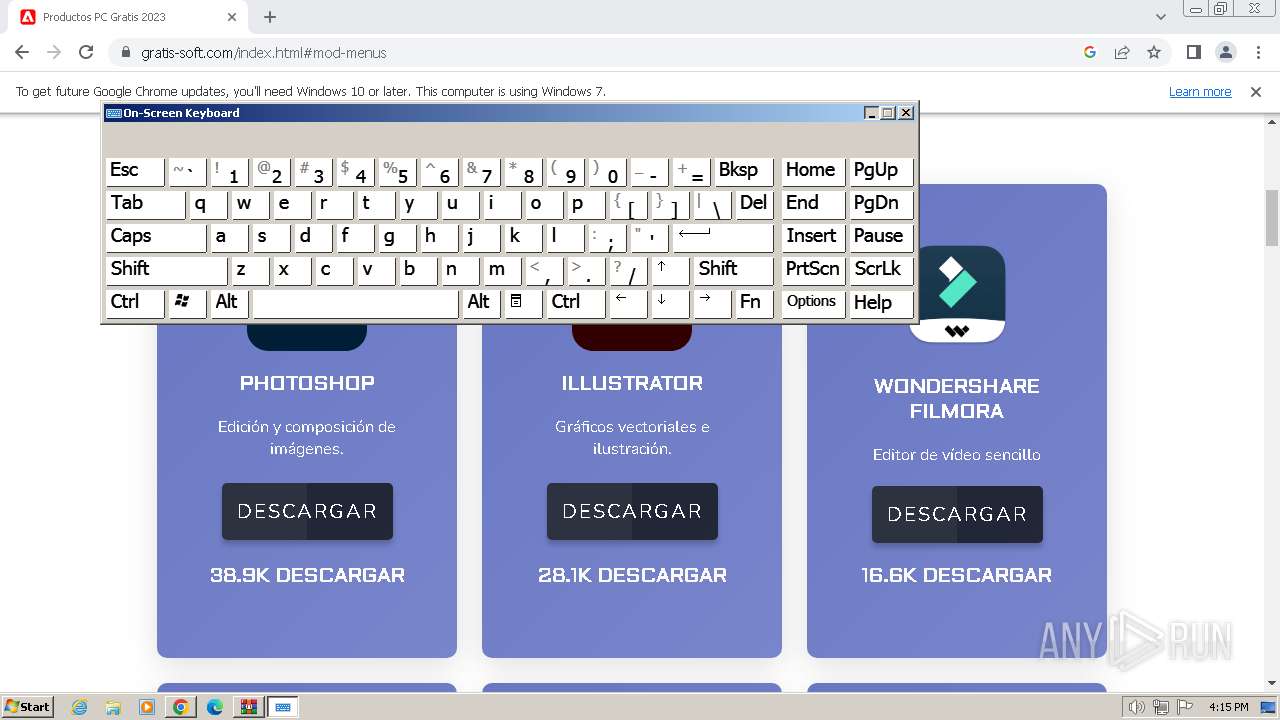Image resolution: width=1280 pixels, height=720 pixels.
Task: Open a new tab with plus button
Action: point(270,17)
